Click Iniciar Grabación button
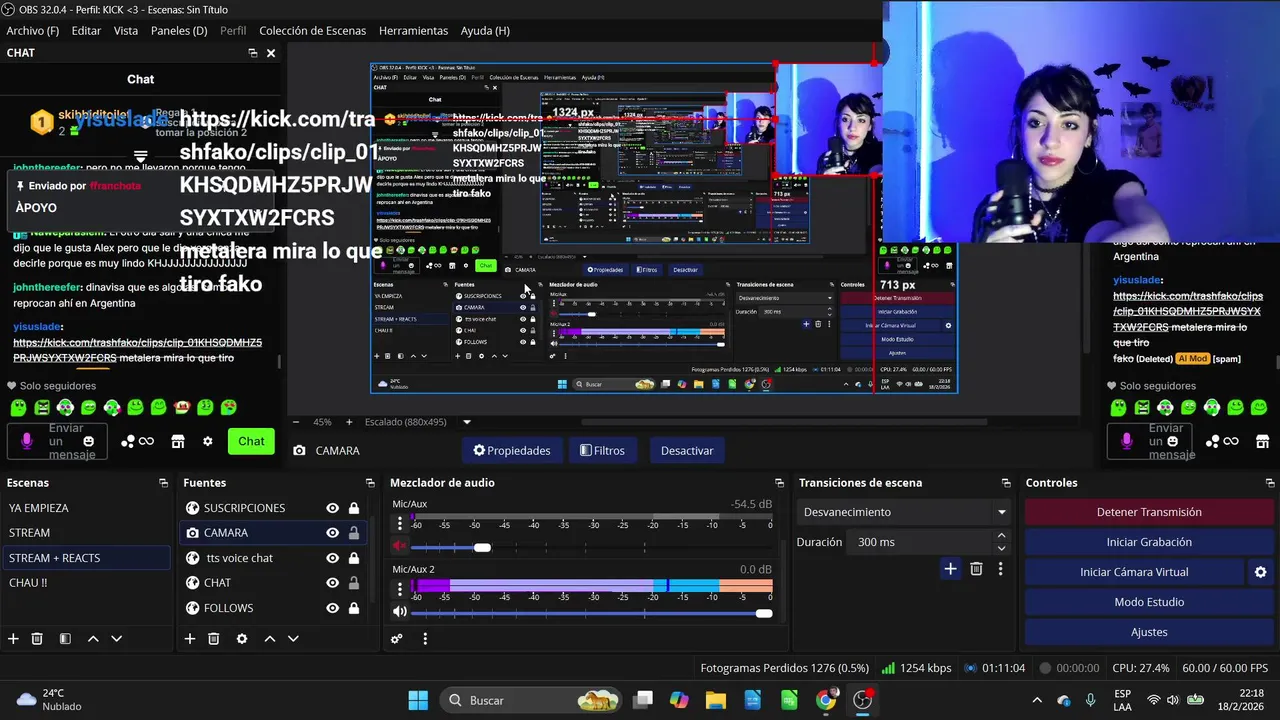 1149,542
